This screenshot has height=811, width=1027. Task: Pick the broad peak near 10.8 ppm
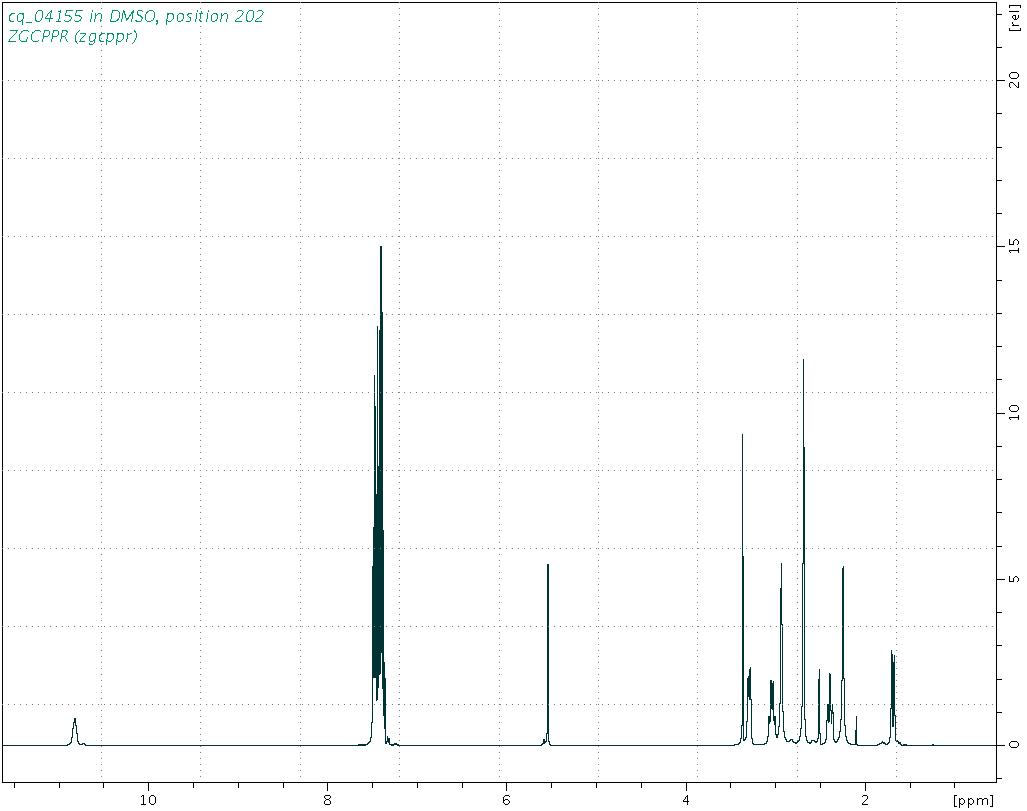(75, 730)
